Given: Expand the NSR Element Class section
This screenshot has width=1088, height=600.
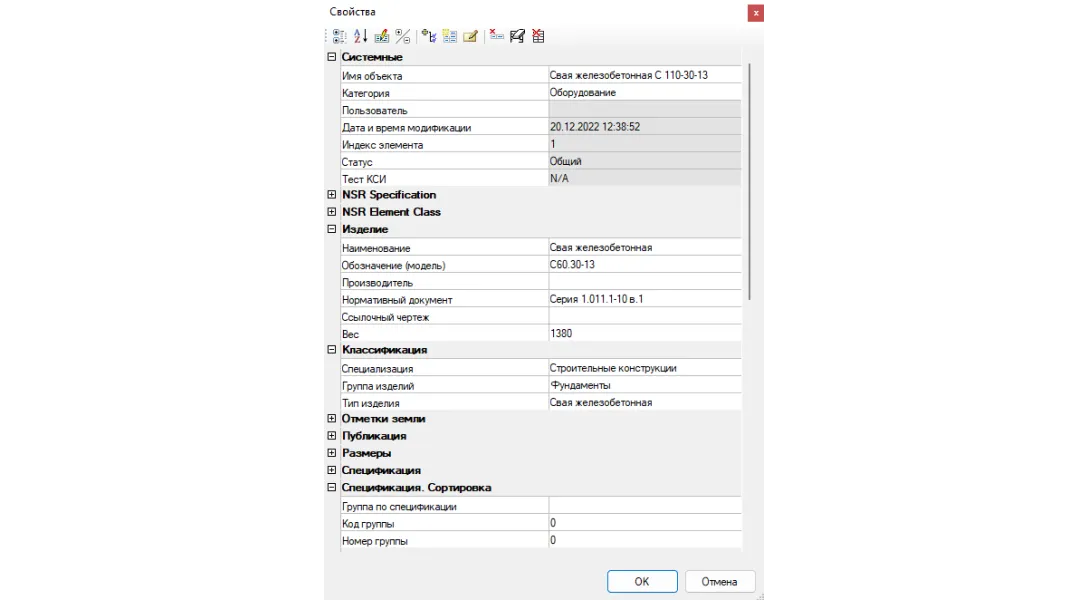Looking at the screenshot, I should point(332,212).
